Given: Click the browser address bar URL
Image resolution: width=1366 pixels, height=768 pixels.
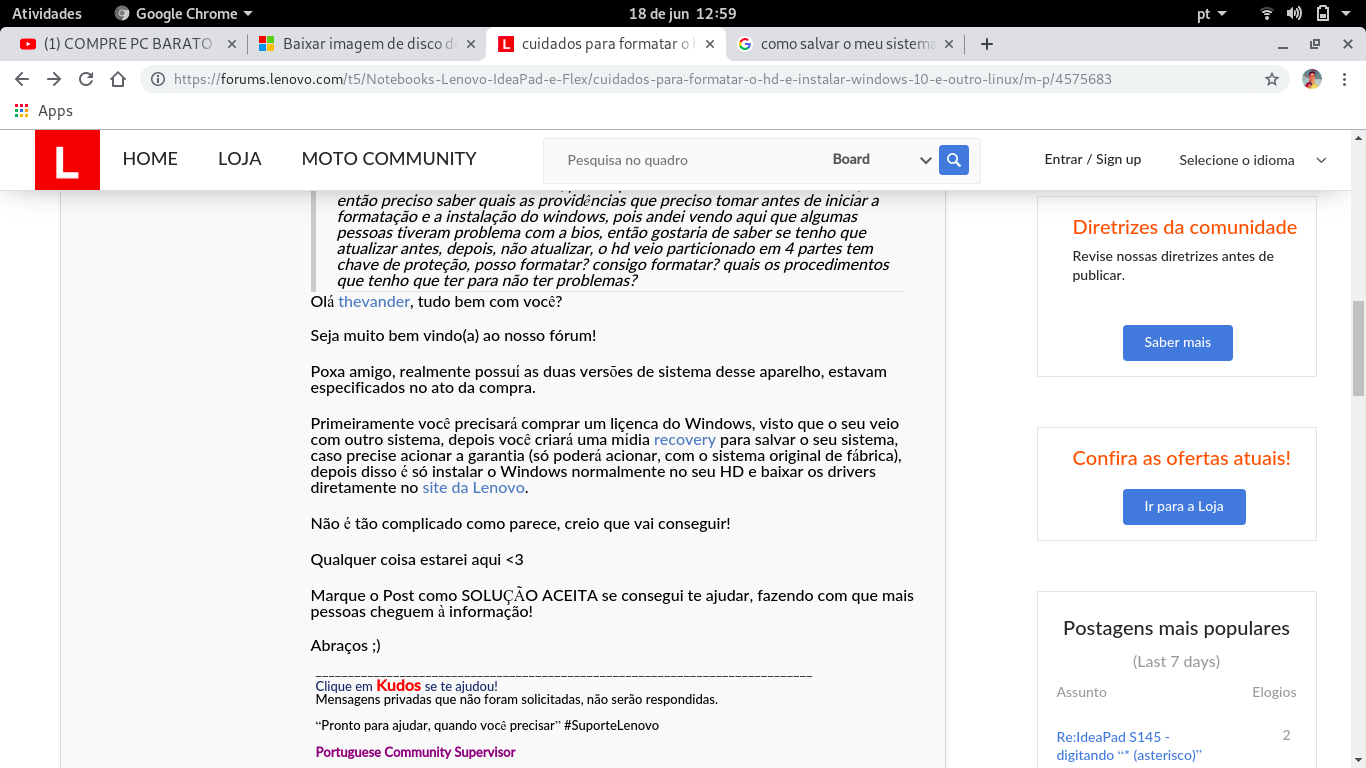Looking at the screenshot, I should (642, 79).
